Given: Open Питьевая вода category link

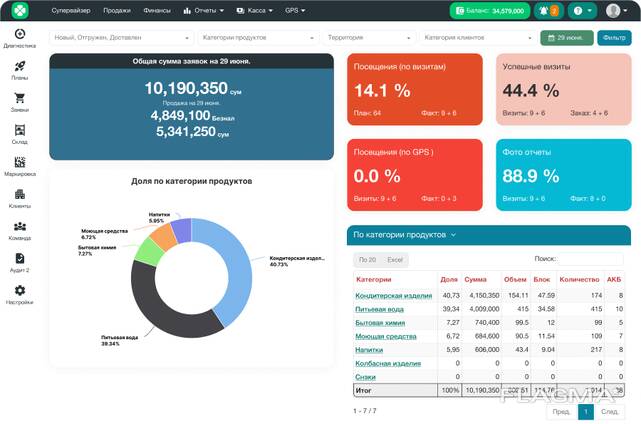Looking at the screenshot, I should (379, 309).
